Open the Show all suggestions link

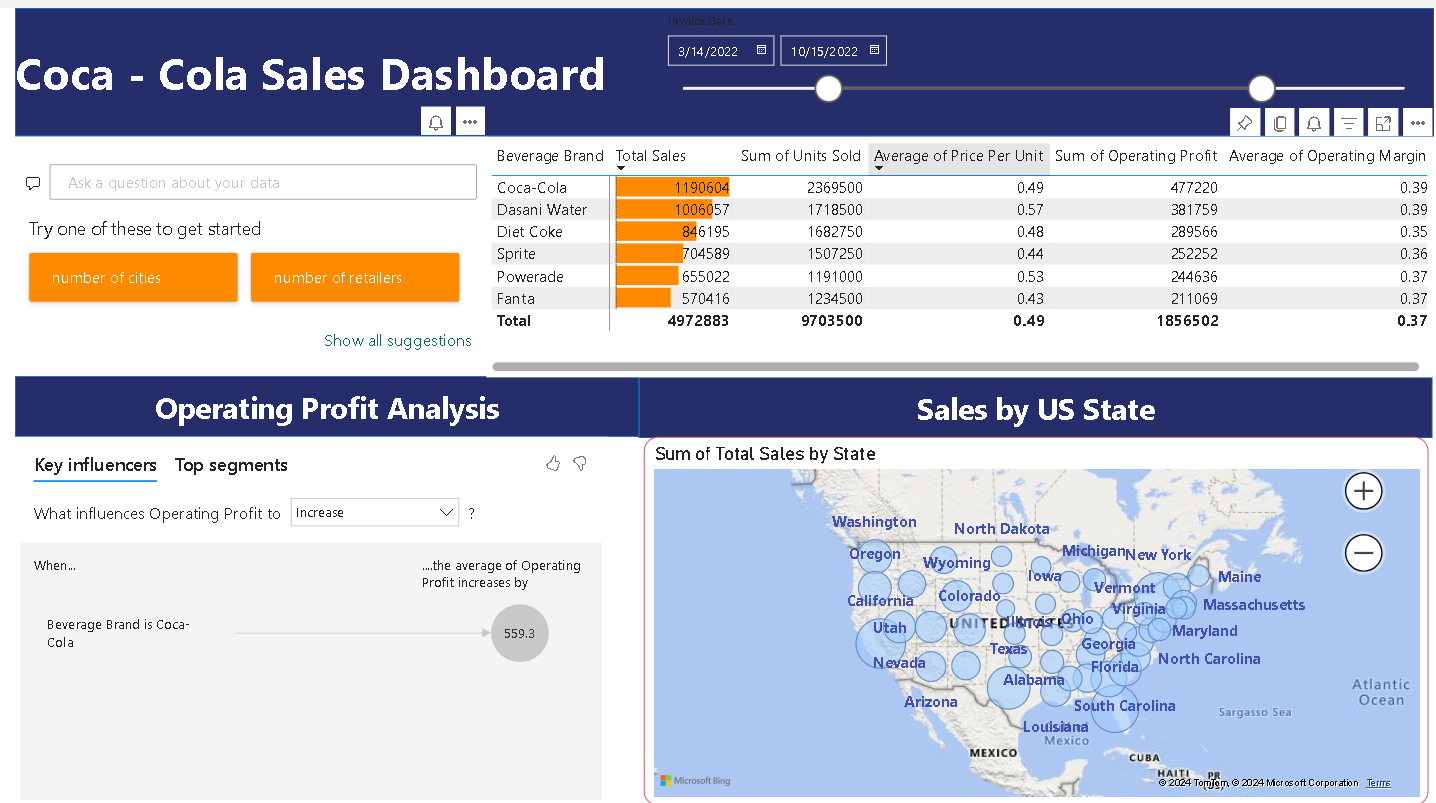[x=397, y=341]
